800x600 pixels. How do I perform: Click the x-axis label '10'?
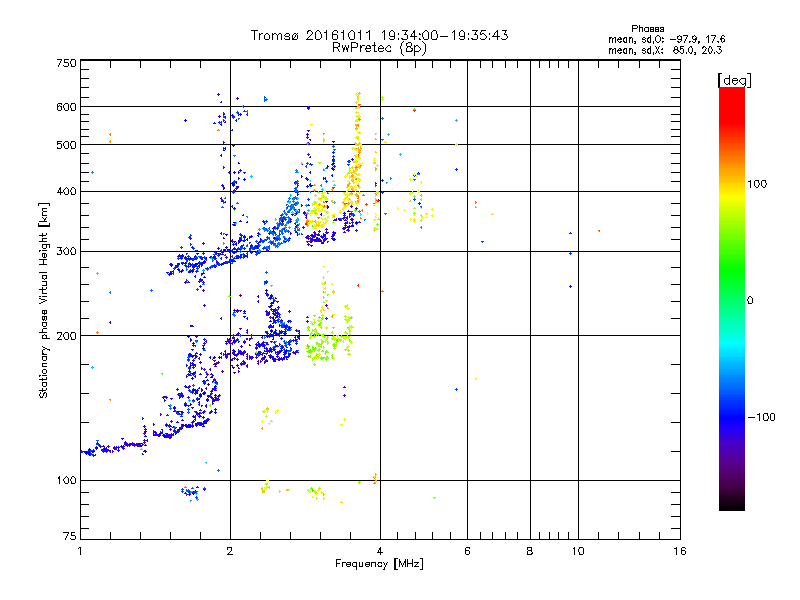click(578, 551)
